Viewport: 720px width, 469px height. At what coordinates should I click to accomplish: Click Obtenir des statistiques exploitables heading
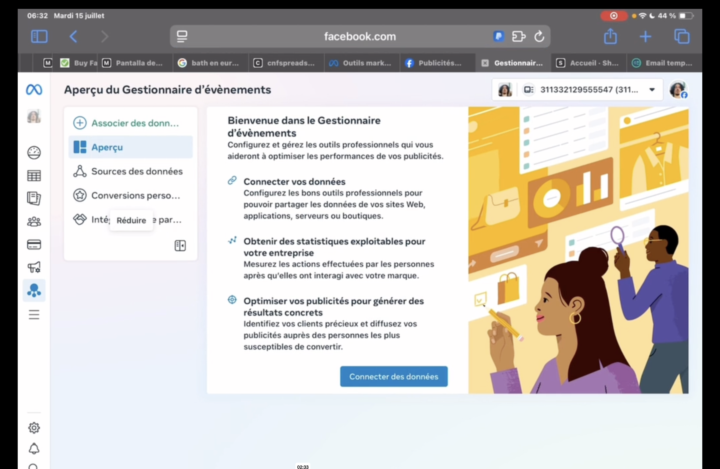pos(334,247)
